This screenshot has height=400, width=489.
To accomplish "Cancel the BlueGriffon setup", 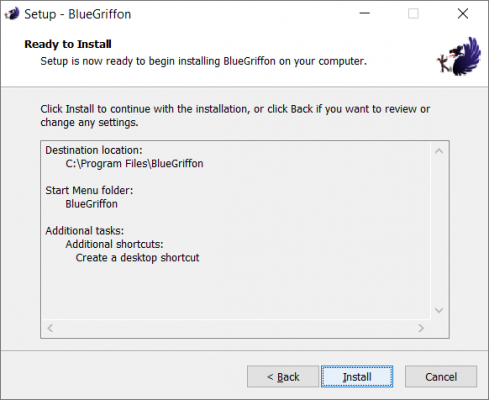I will 441,377.
